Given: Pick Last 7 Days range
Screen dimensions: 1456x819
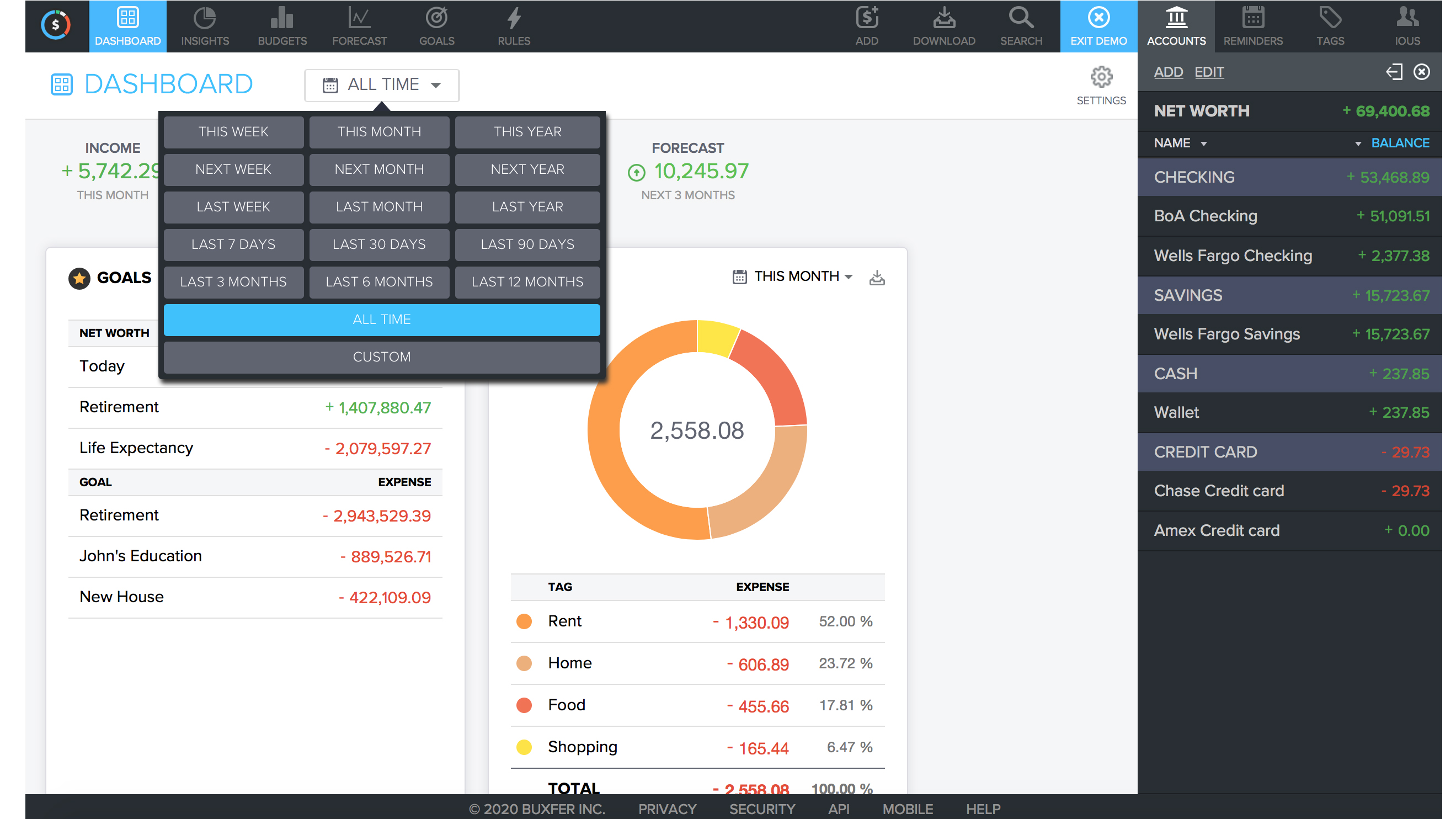Looking at the screenshot, I should pos(233,244).
